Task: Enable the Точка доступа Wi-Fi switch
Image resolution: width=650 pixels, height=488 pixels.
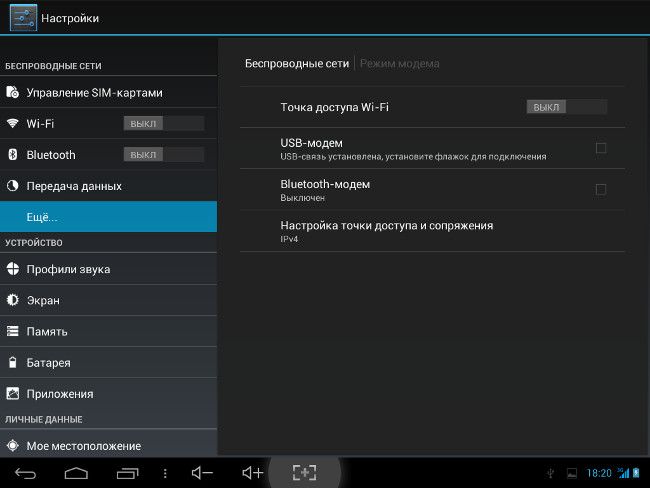Action: point(567,107)
